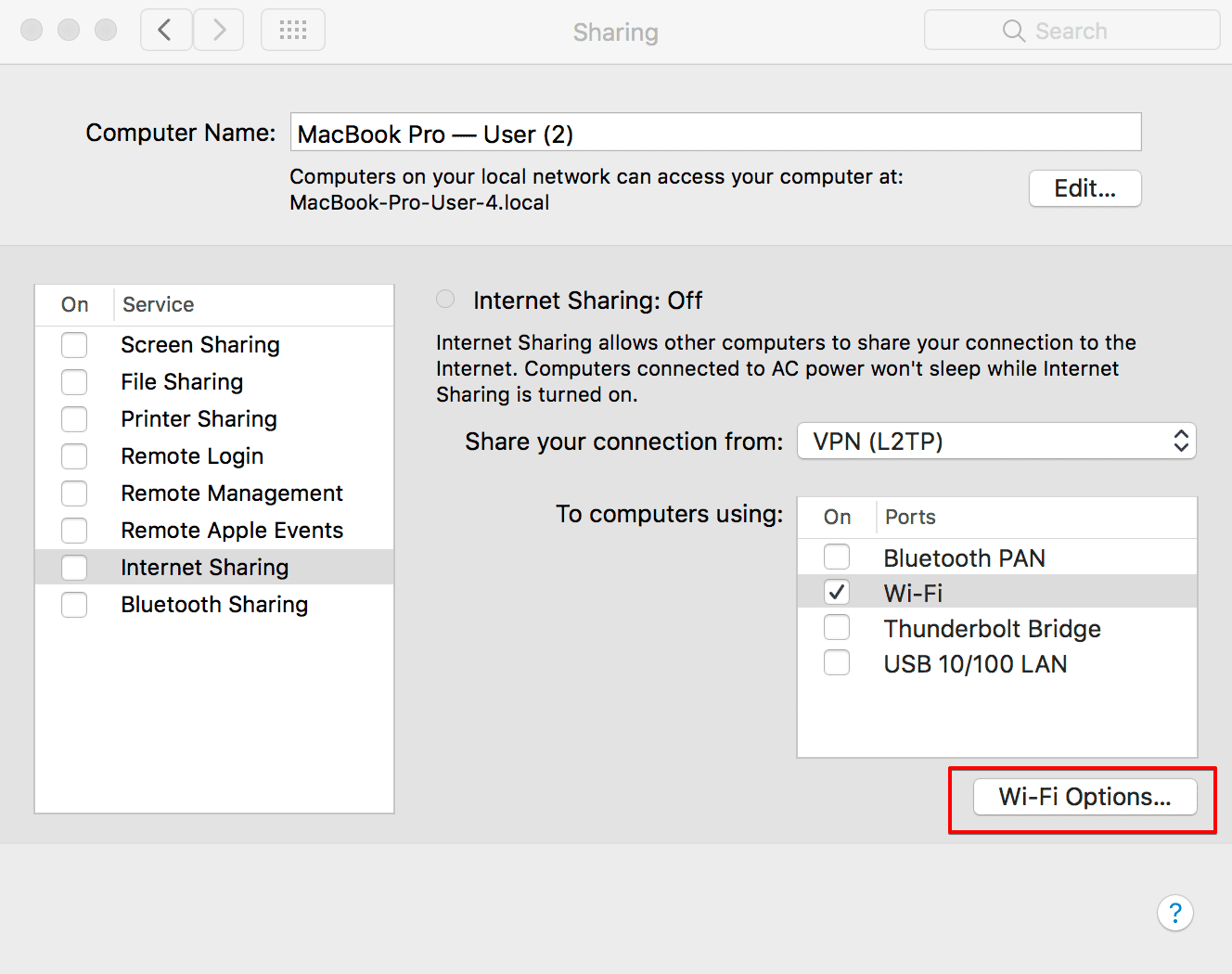Open the VPN (L2TP) connection dropdown
The width and height of the screenshot is (1232, 974).
pos(996,442)
